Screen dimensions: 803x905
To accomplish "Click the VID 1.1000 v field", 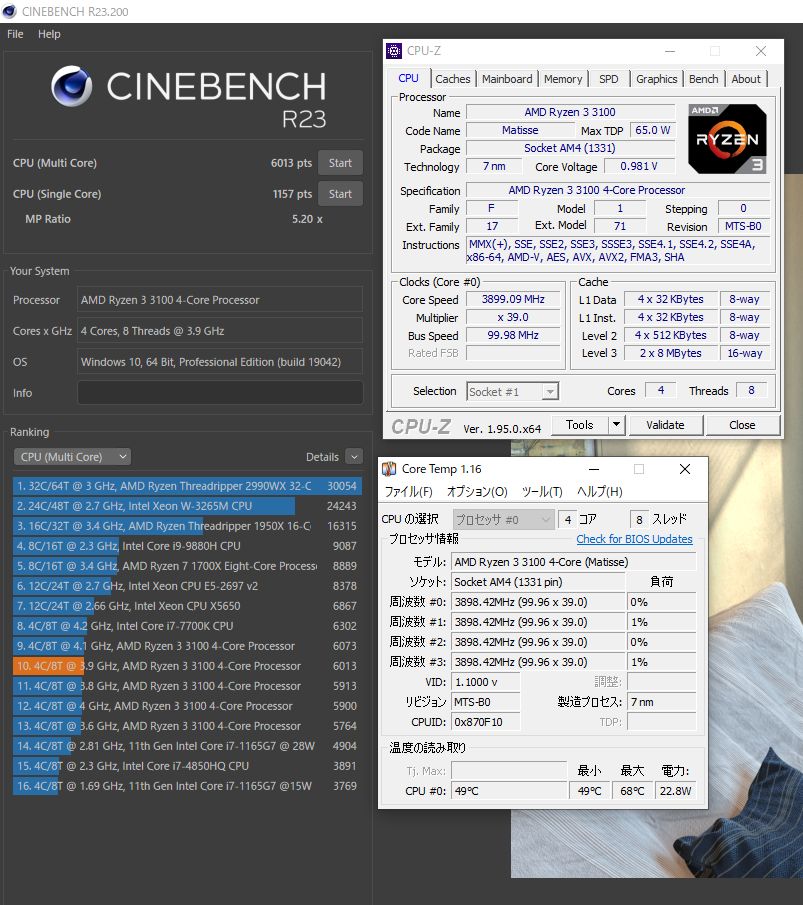I will 485,682.
